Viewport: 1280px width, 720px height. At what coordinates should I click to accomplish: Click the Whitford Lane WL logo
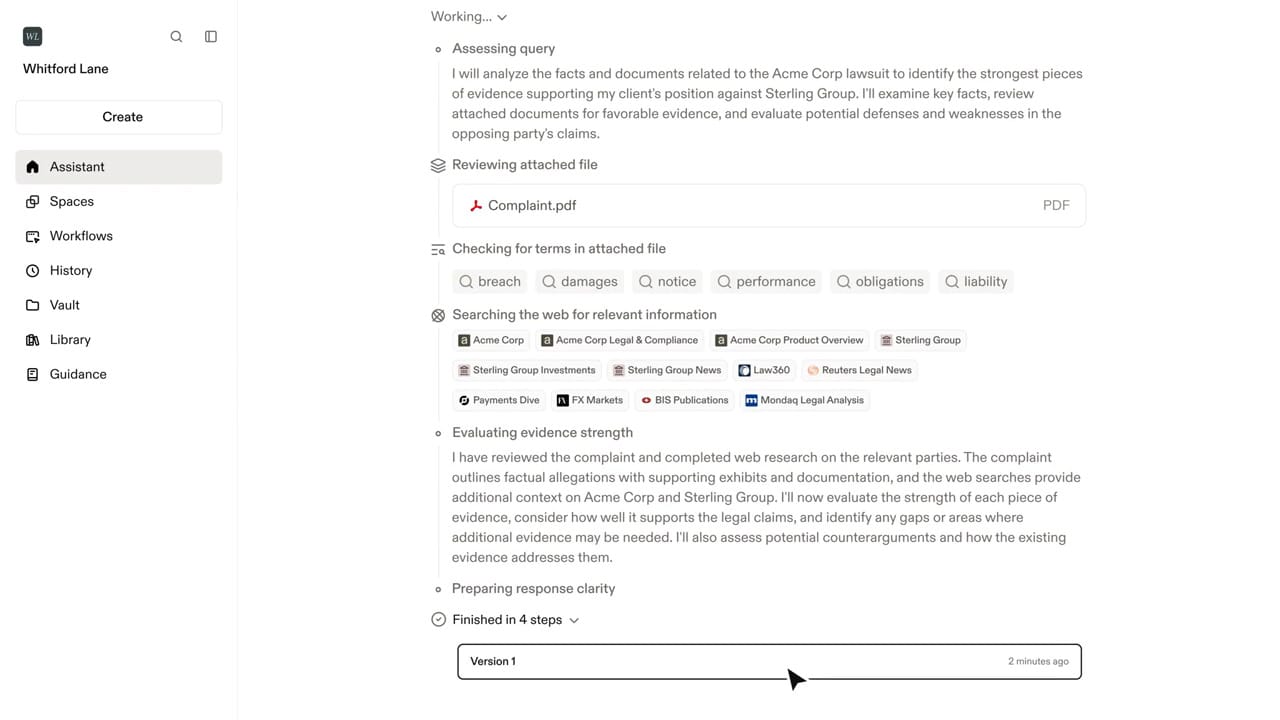coord(33,37)
